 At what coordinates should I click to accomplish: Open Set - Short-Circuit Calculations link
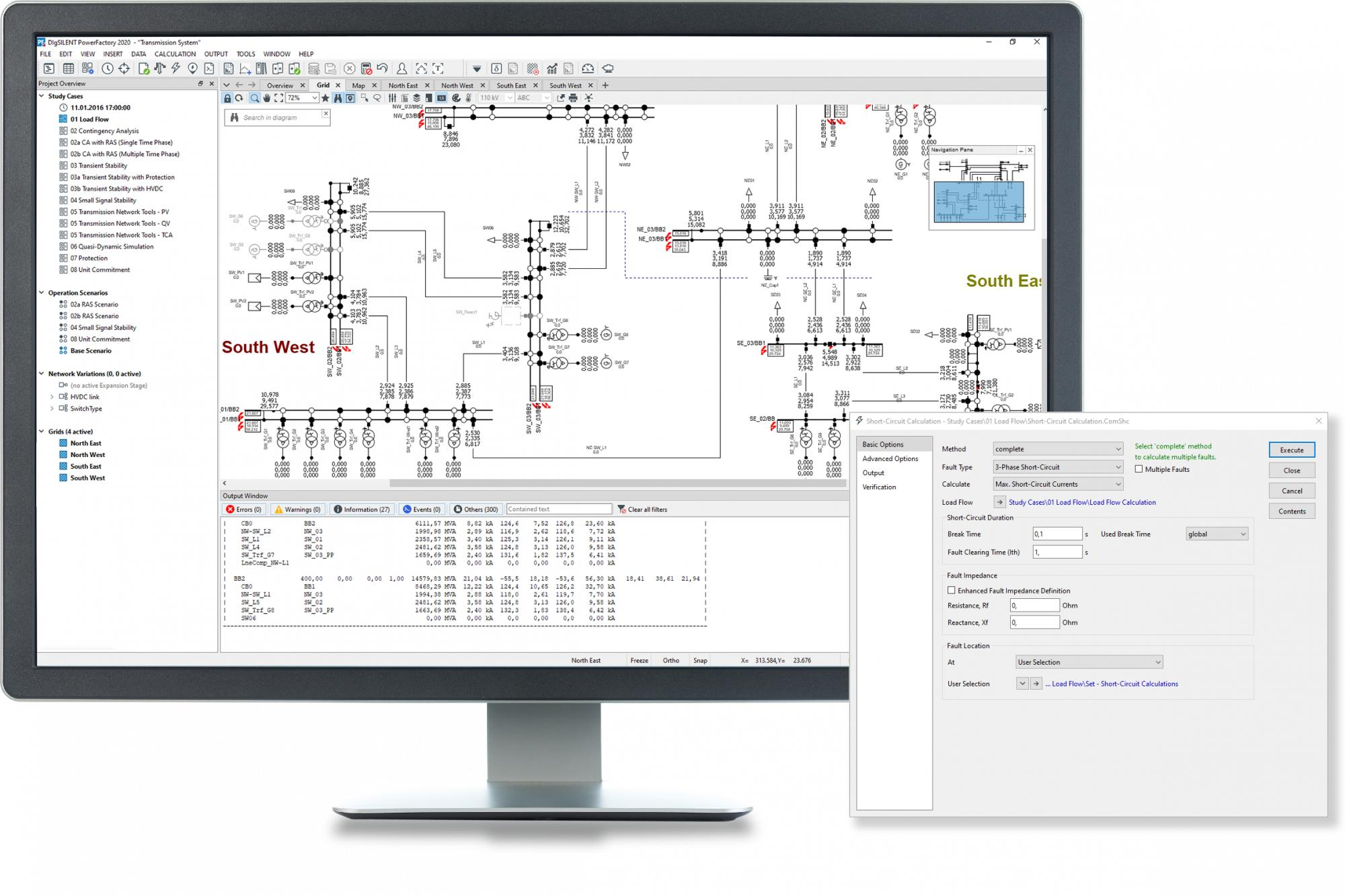[x=1112, y=684]
